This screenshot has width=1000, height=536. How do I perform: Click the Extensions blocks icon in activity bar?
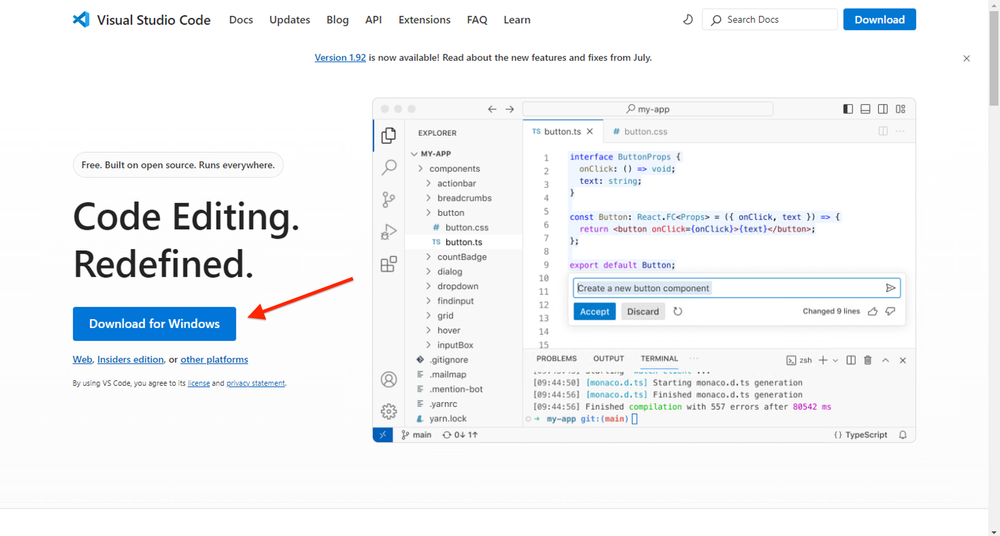point(388,264)
